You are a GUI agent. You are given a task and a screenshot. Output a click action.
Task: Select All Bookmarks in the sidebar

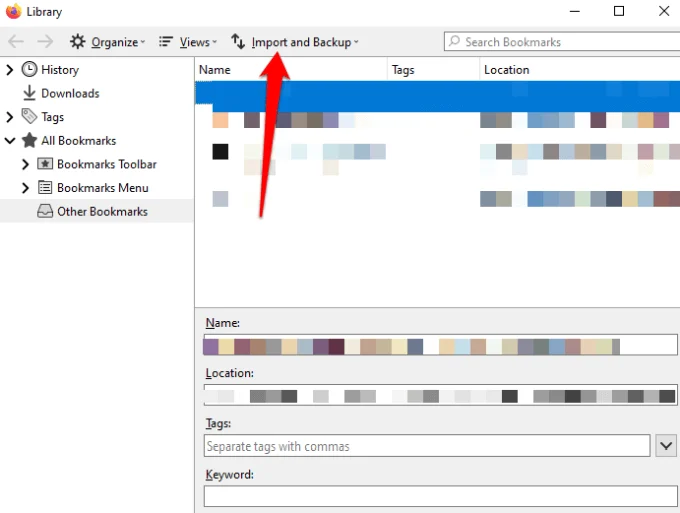78,141
